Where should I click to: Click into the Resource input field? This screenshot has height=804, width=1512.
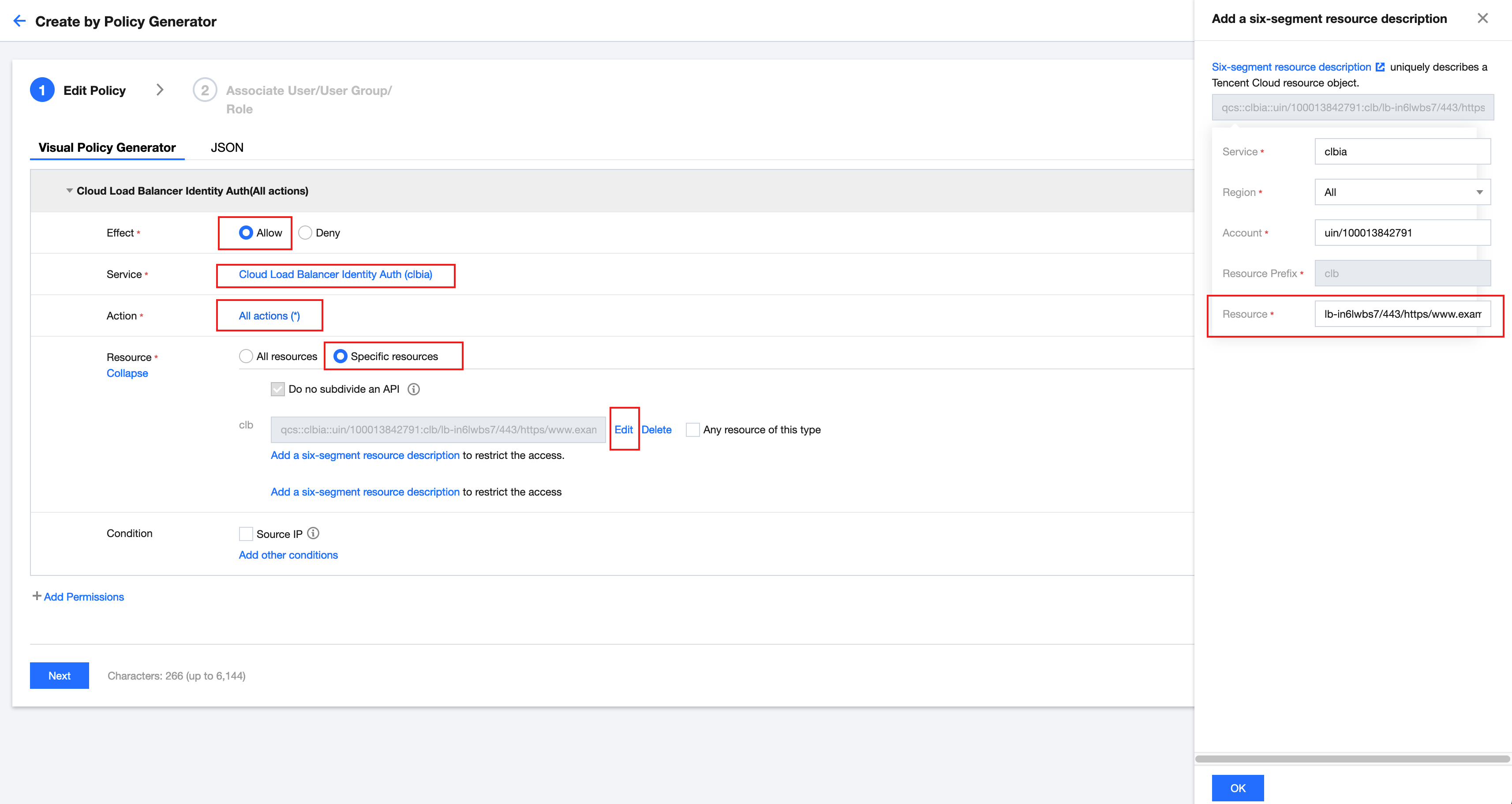coord(1402,314)
